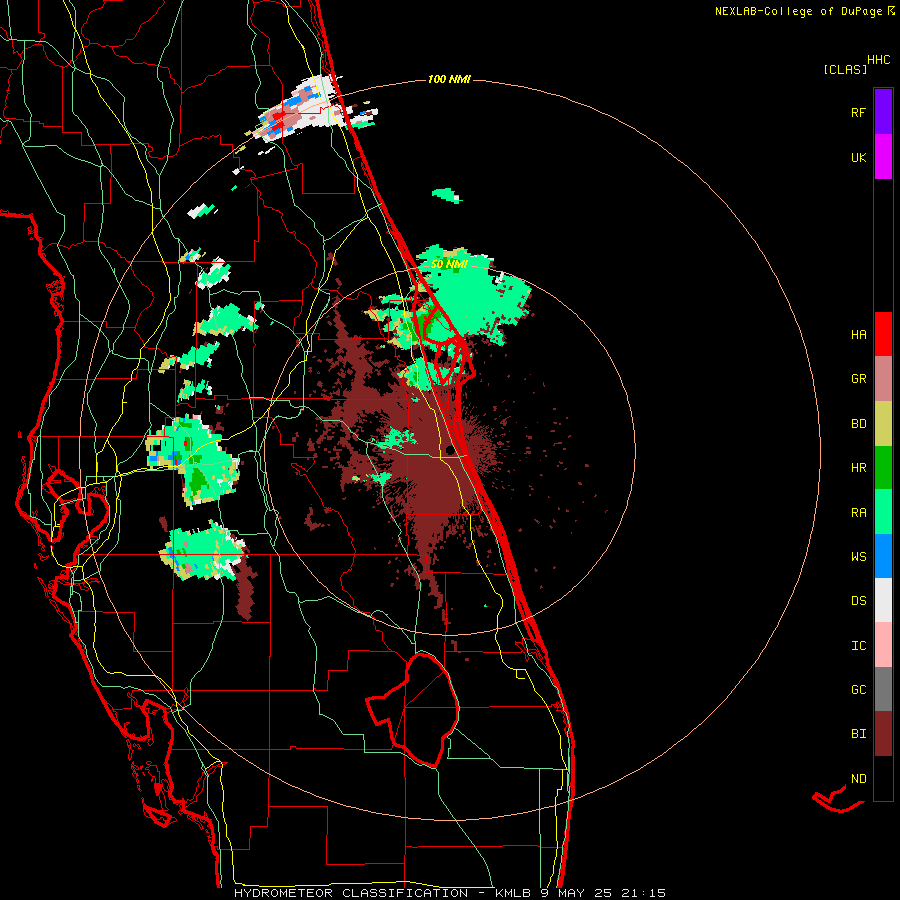Click the brown BI legend color block
The image size is (900, 900).
click(x=883, y=734)
